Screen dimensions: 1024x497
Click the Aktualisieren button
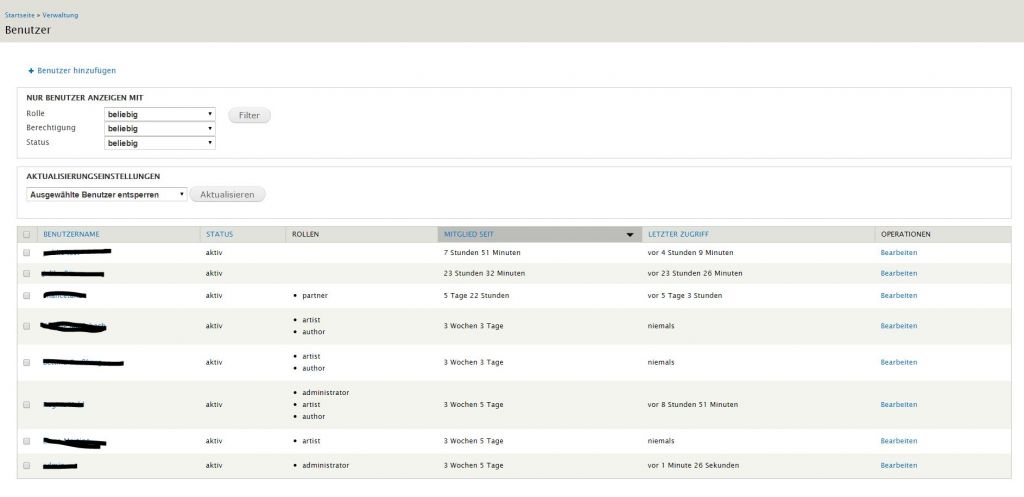pos(227,194)
